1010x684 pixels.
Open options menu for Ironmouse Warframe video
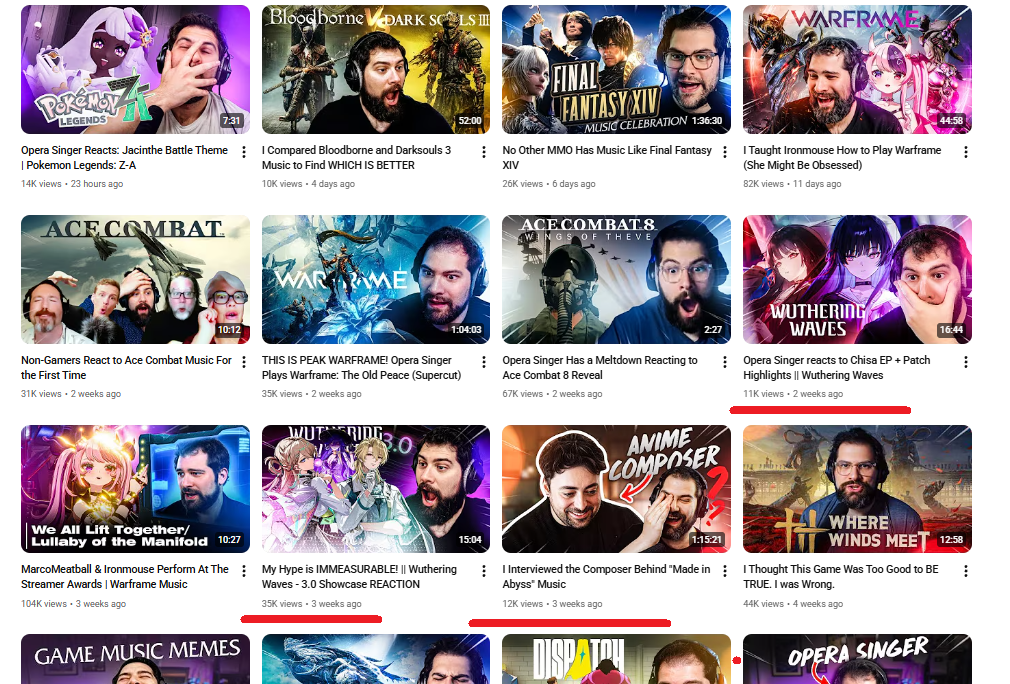(x=966, y=152)
